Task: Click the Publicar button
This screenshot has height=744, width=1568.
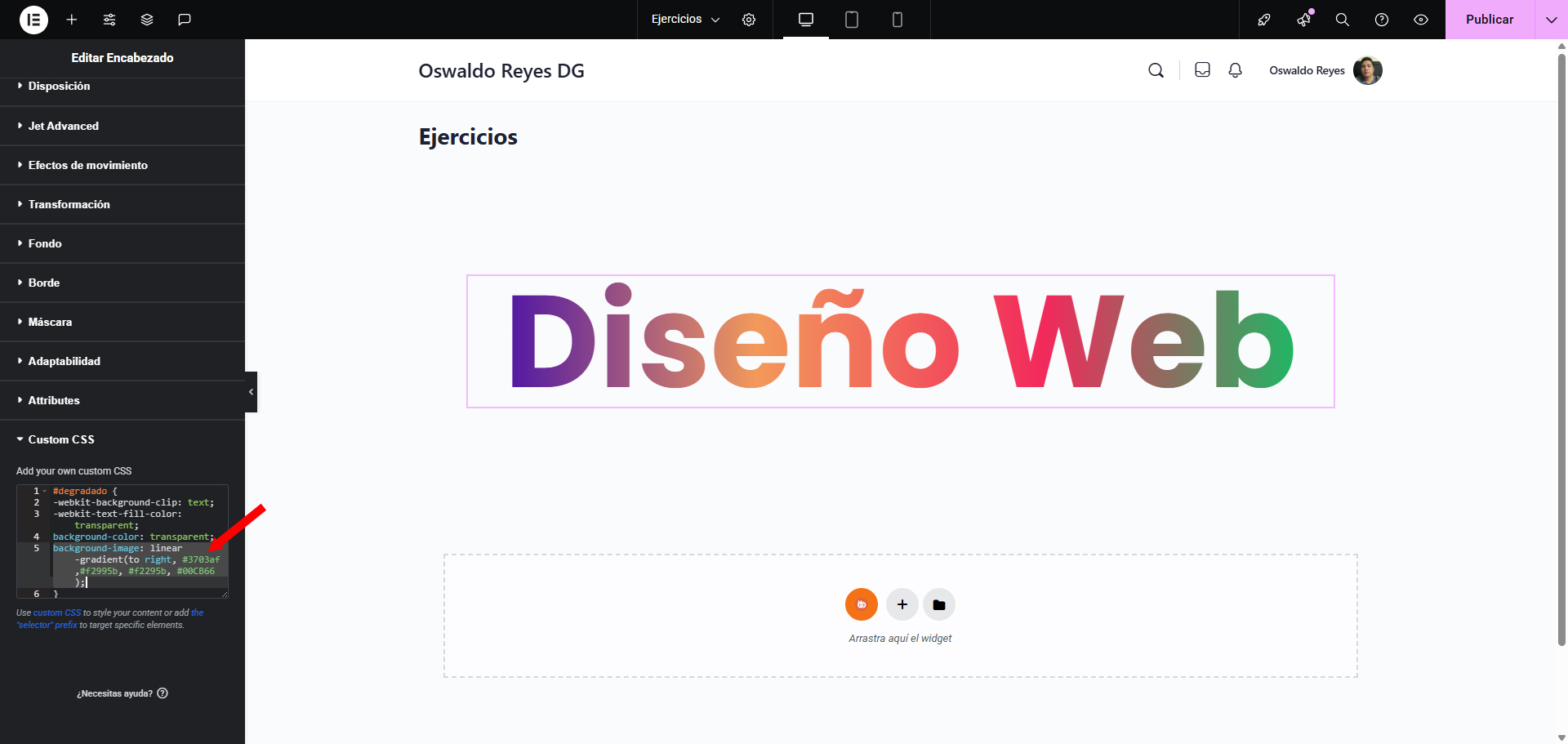Action: pyautogui.click(x=1489, y=20)
